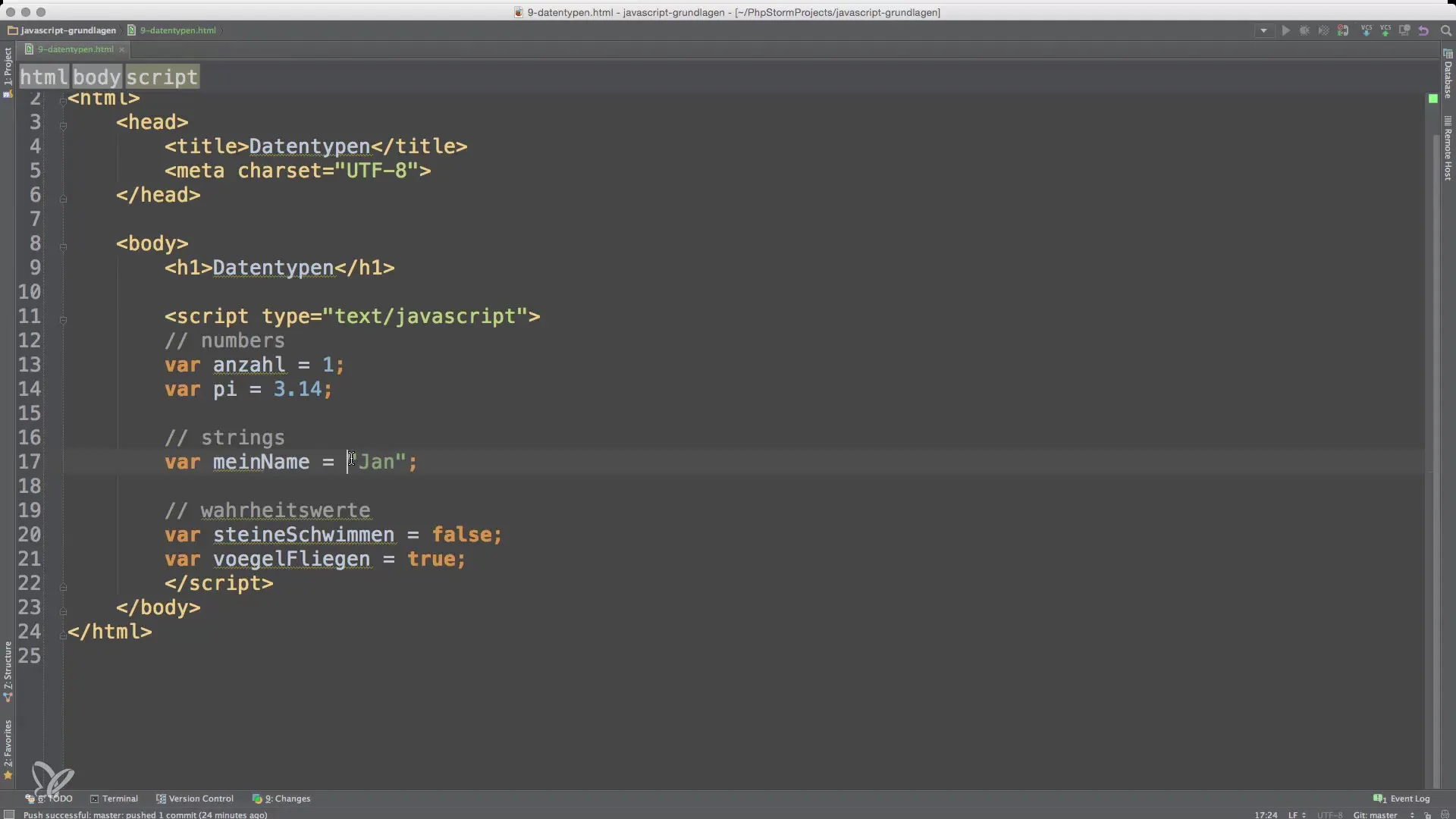Screen dimensions: 1456x819
Task: Click variable steineSchwimmen on line 20
Action: pyautogui.click(x=304, y=535)
